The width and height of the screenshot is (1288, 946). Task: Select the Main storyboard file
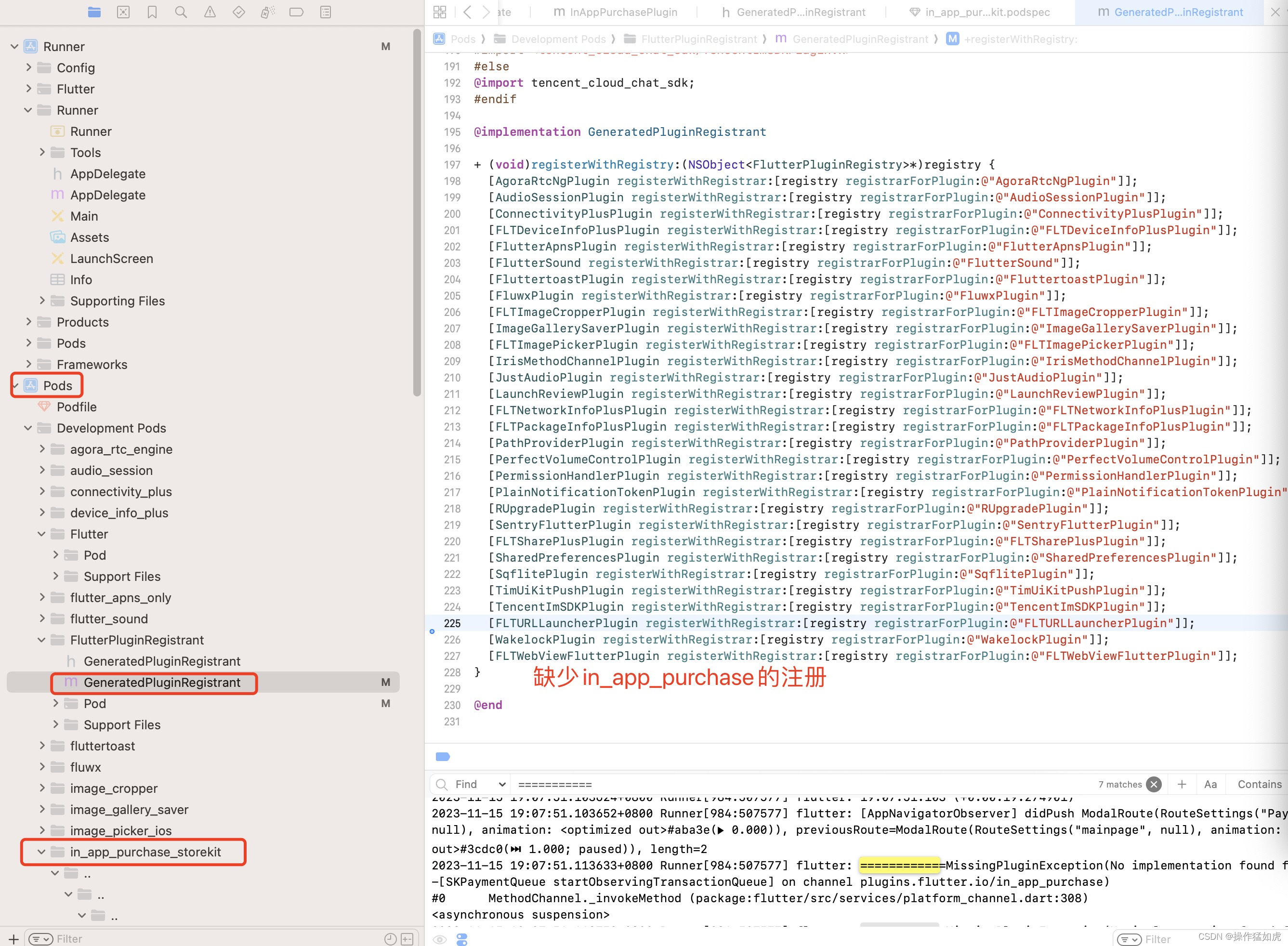coord(84,216)
